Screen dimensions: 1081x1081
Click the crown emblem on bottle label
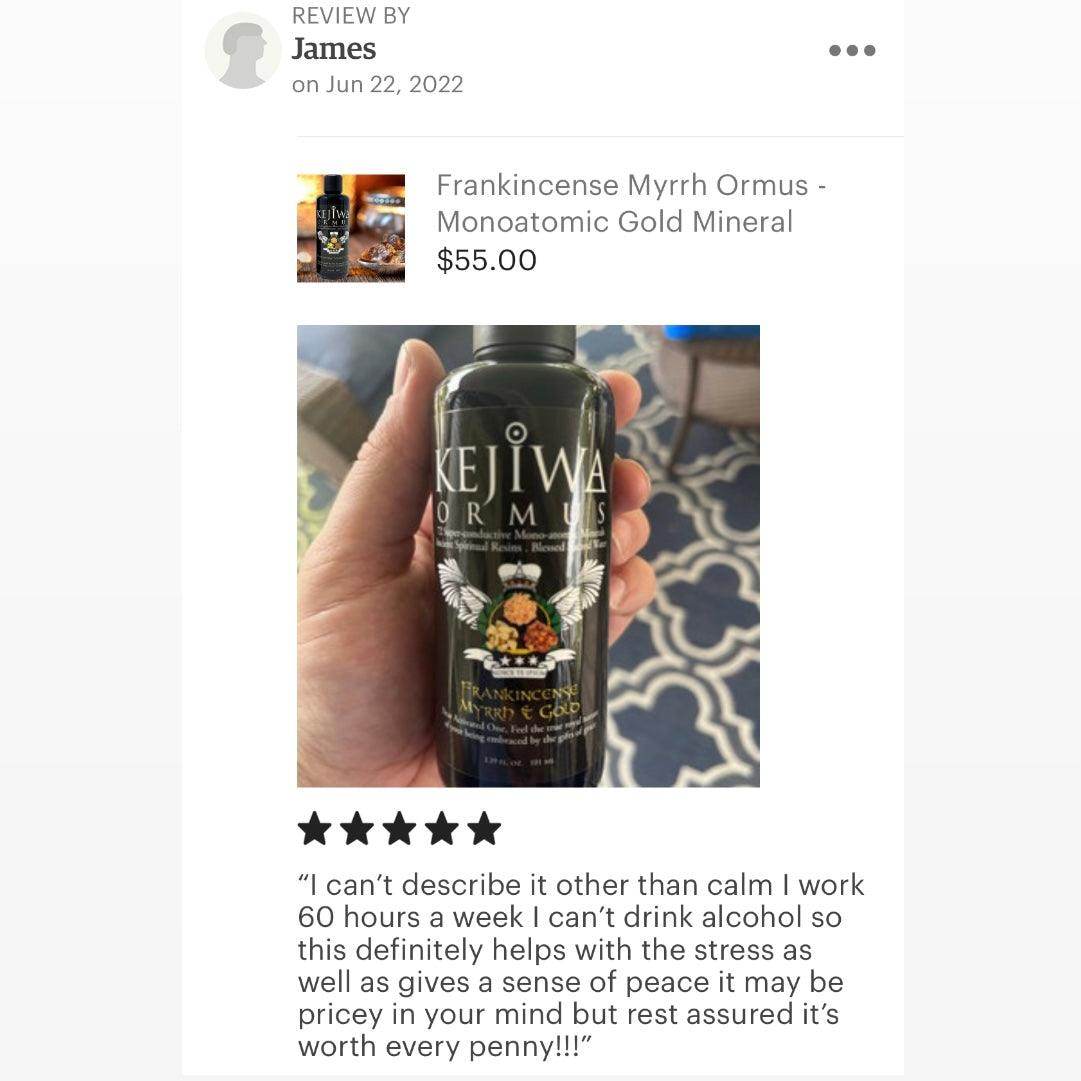pyautogui.click(x=518, y=576)
